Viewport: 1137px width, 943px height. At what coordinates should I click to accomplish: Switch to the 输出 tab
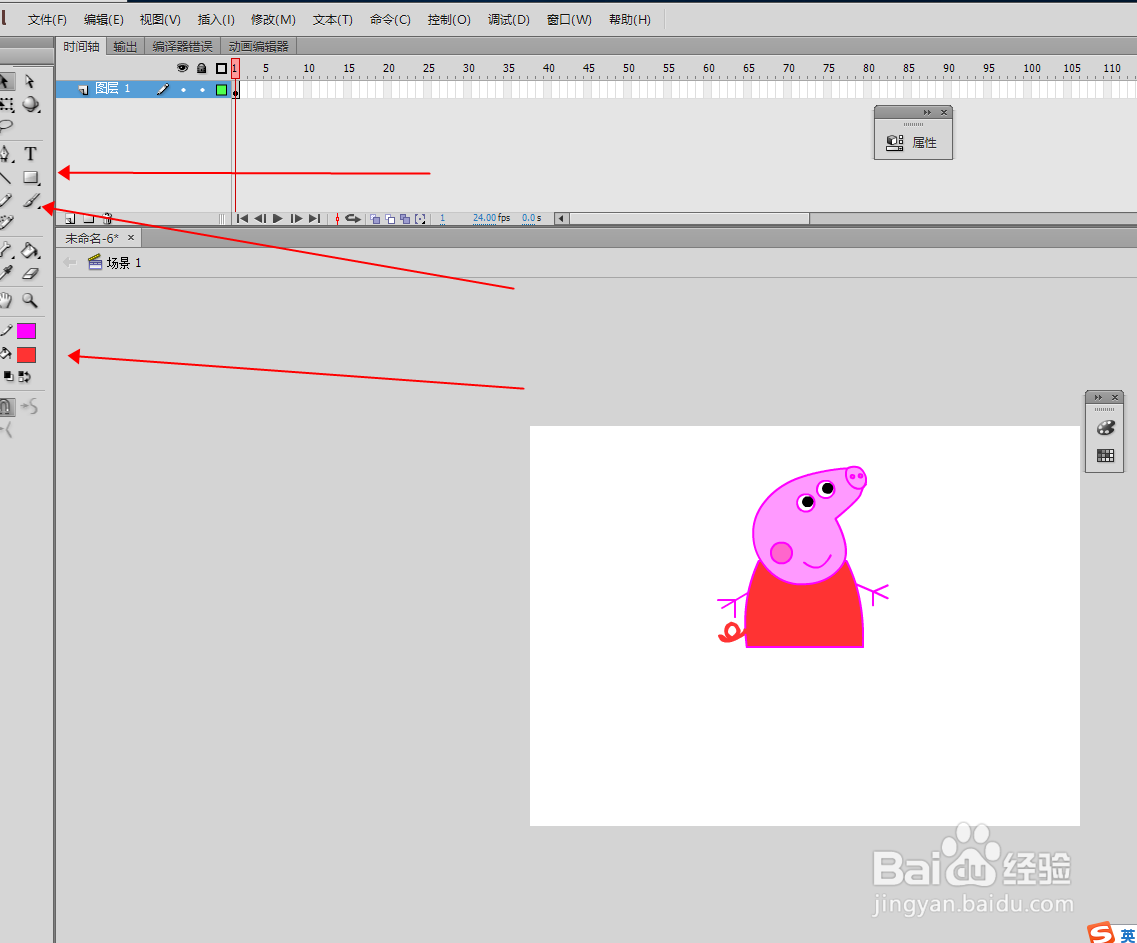tap(125, 46)
